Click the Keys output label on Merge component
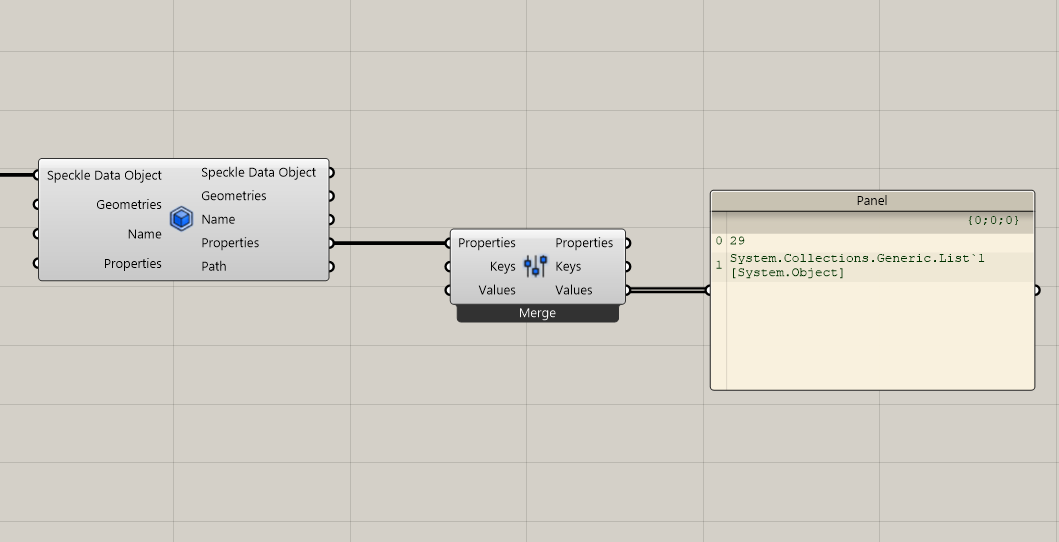This screenshot has height=542, width=1059. pos(568,267)
